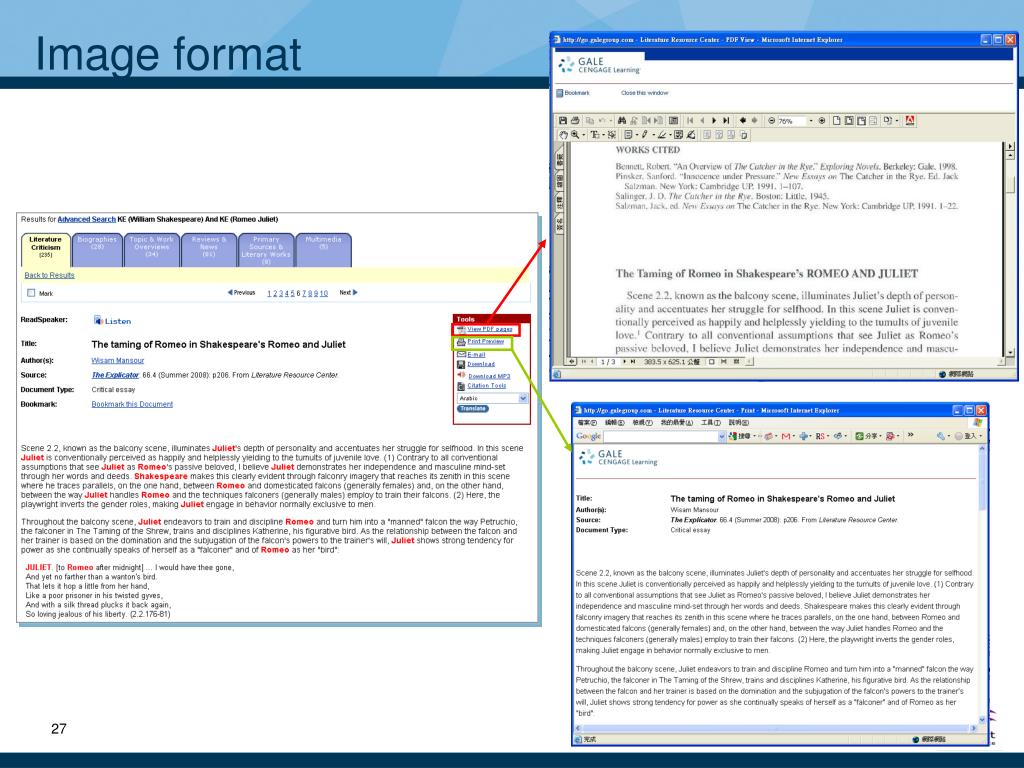Click the Gmail M icon in Google toolbar
1024x768 pixels.
tap(785, 436)
